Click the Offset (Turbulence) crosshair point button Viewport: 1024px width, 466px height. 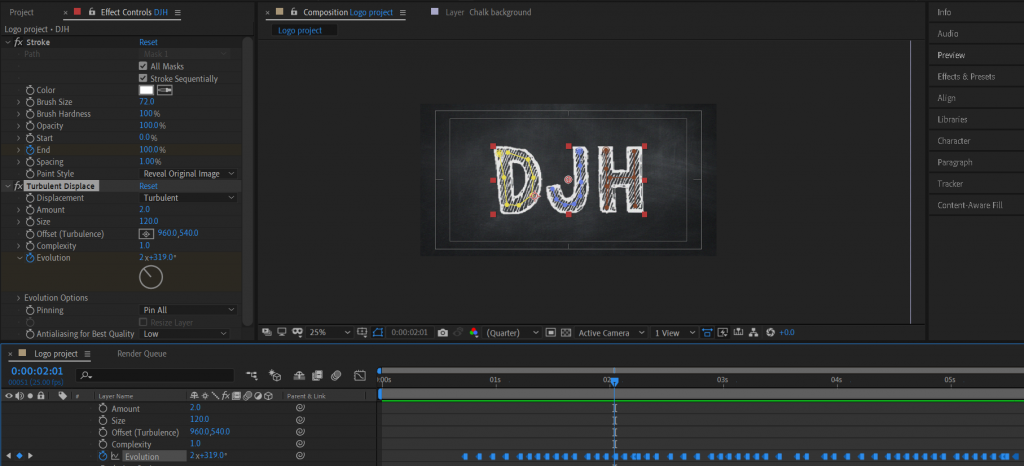click(146, 233)
